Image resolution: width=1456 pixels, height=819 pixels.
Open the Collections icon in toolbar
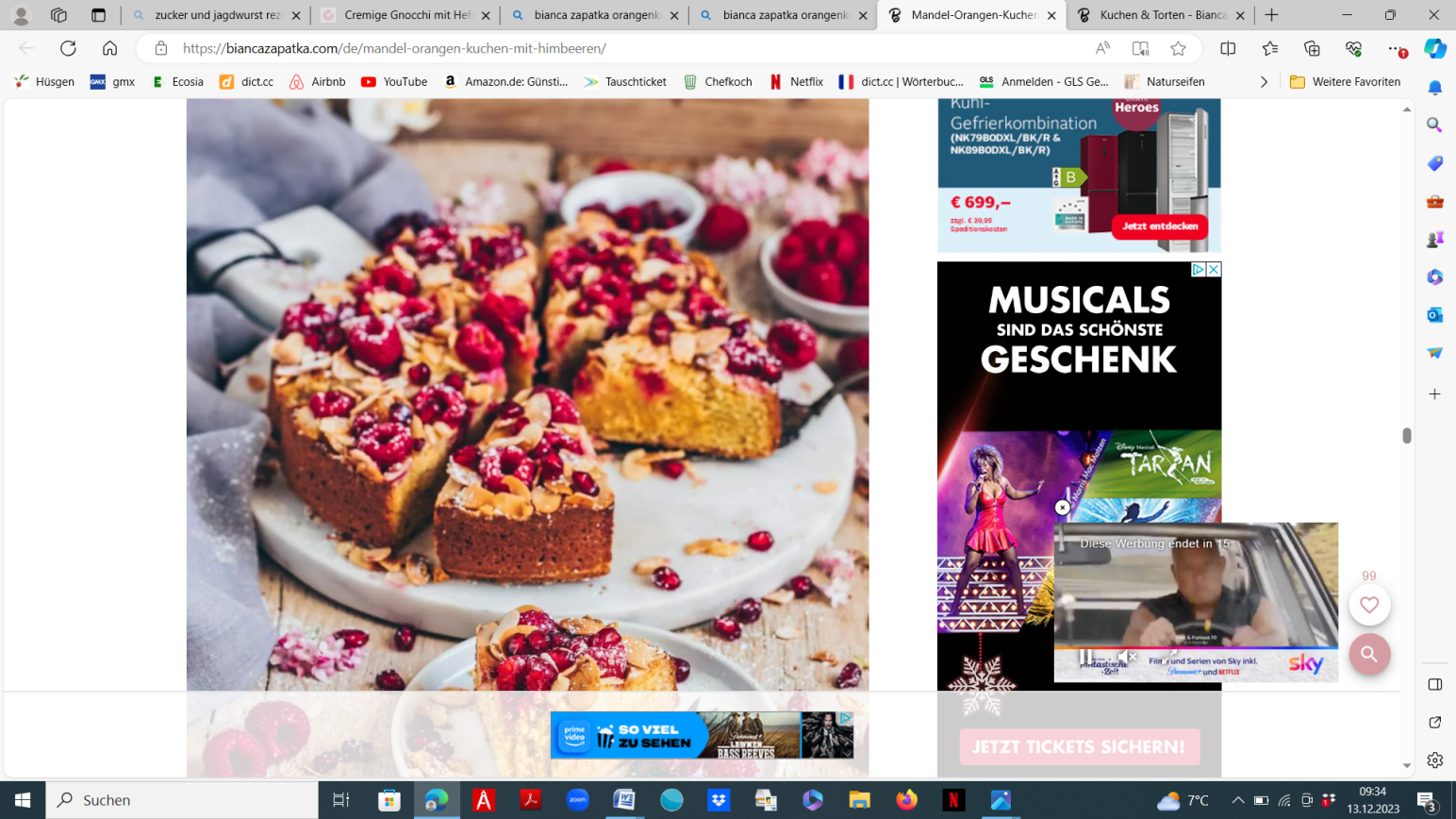coord(1312,48)
